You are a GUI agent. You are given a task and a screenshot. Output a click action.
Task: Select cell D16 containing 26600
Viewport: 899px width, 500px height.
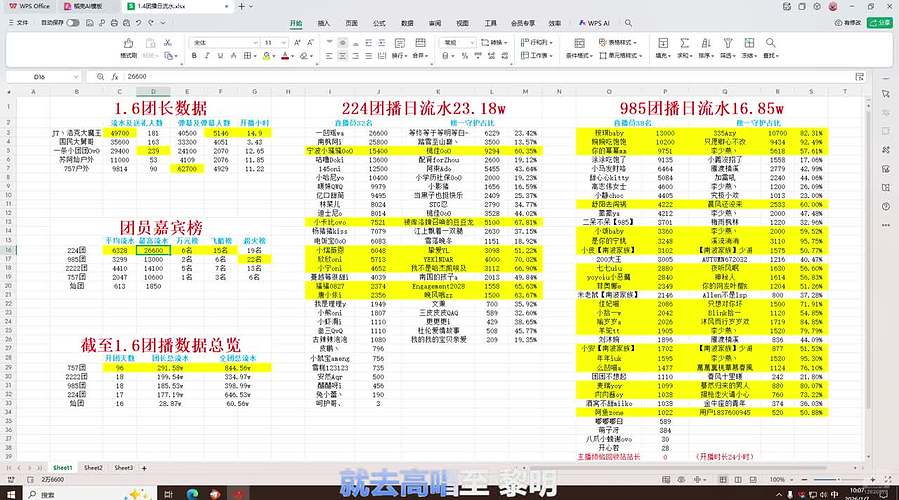click(x=153, y=250)
